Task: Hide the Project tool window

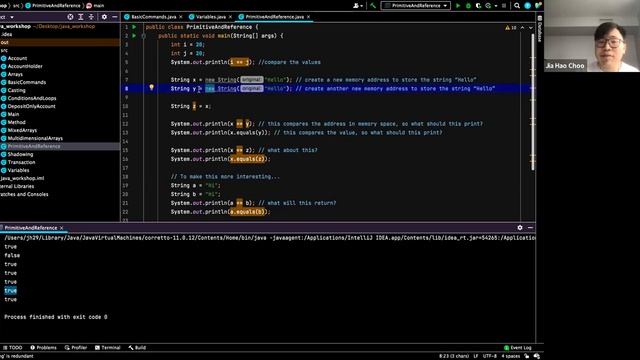Action: 115,17
